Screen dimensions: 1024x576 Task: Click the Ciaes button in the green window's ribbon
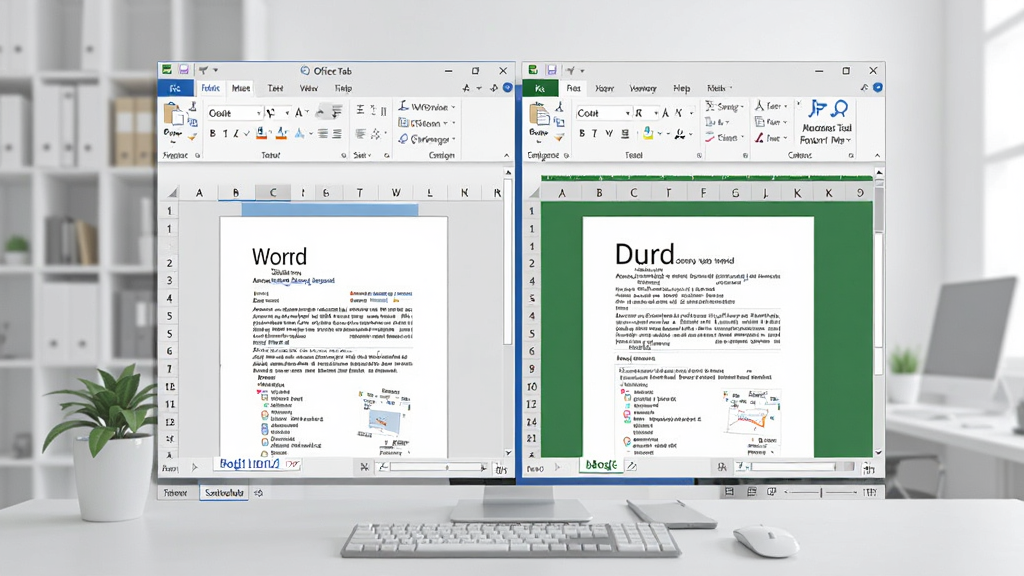(x=724, y=138)
